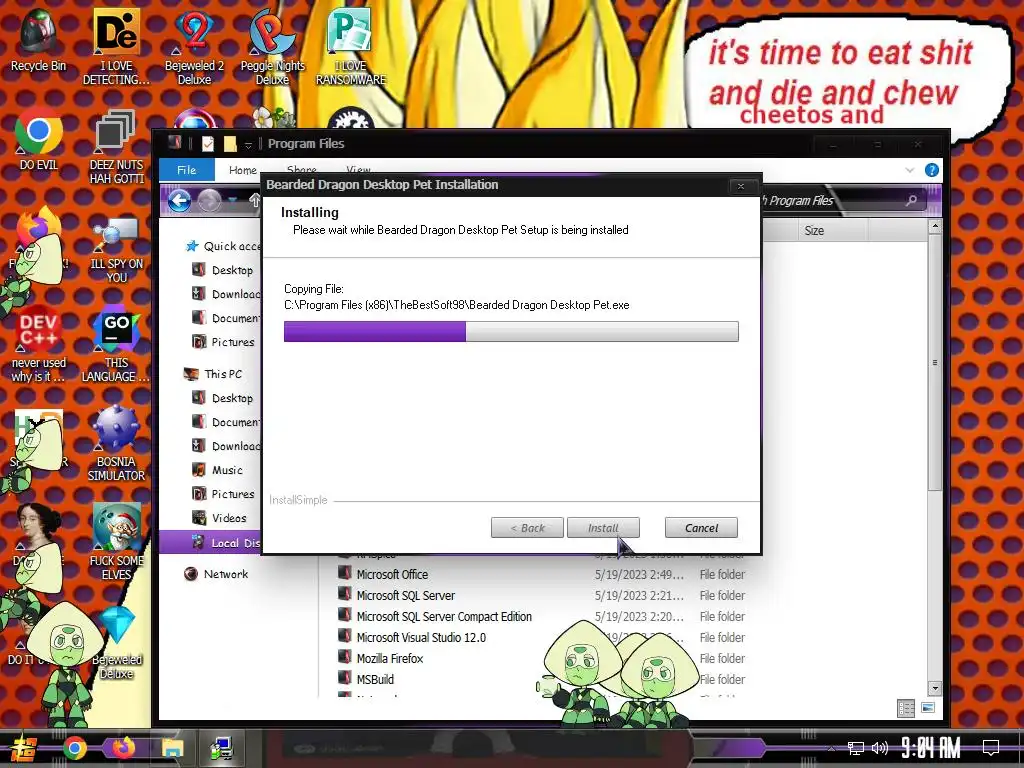Select Videos under This PC
This screenshot has height=768, width=1024.
tap(219, 518)
